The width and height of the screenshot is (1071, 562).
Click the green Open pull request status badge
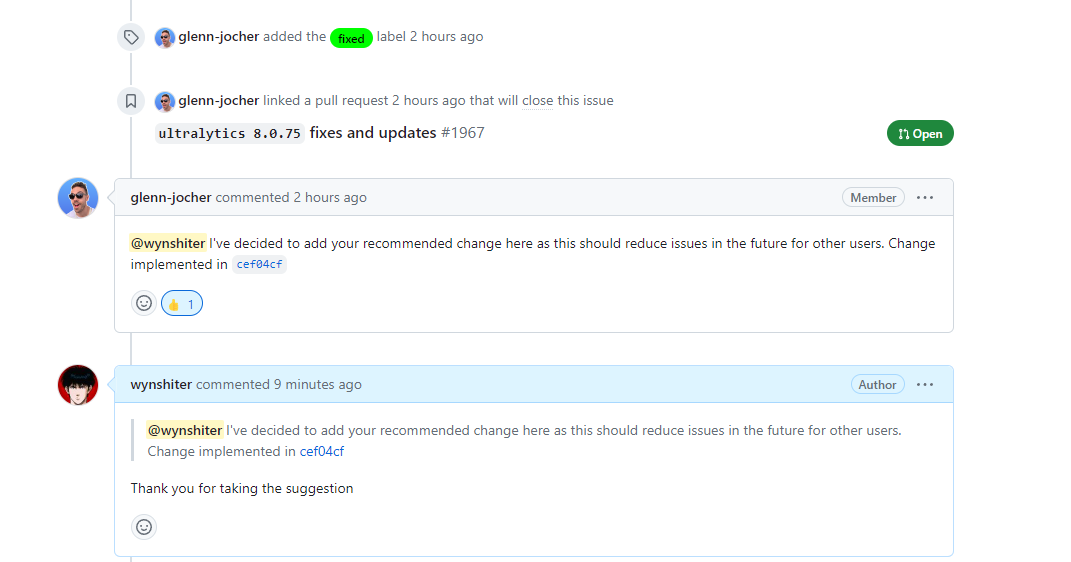coord(920,134)
